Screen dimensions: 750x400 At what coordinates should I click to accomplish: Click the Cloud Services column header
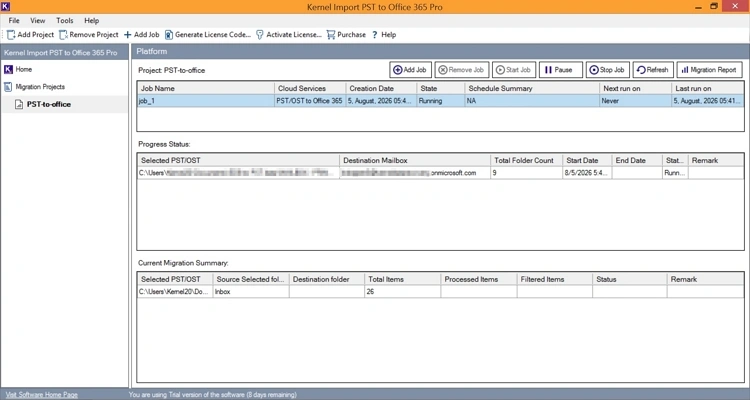310,89
